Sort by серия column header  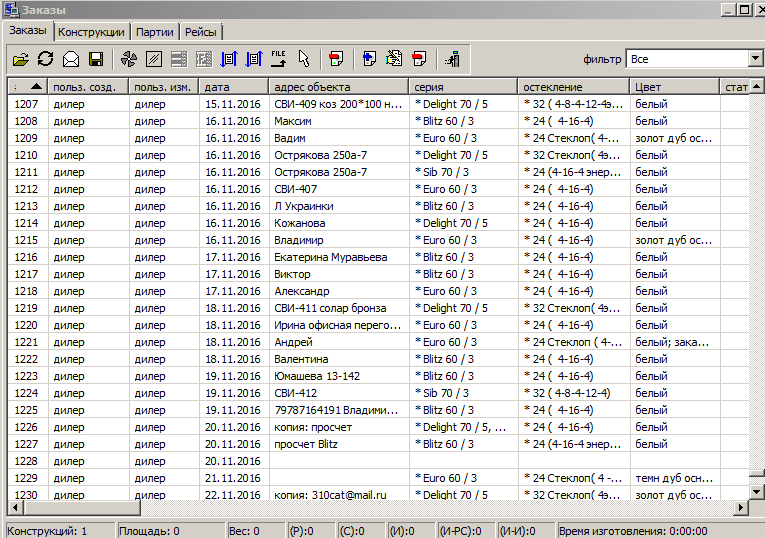pyautogui.click(x=463, y=87)
